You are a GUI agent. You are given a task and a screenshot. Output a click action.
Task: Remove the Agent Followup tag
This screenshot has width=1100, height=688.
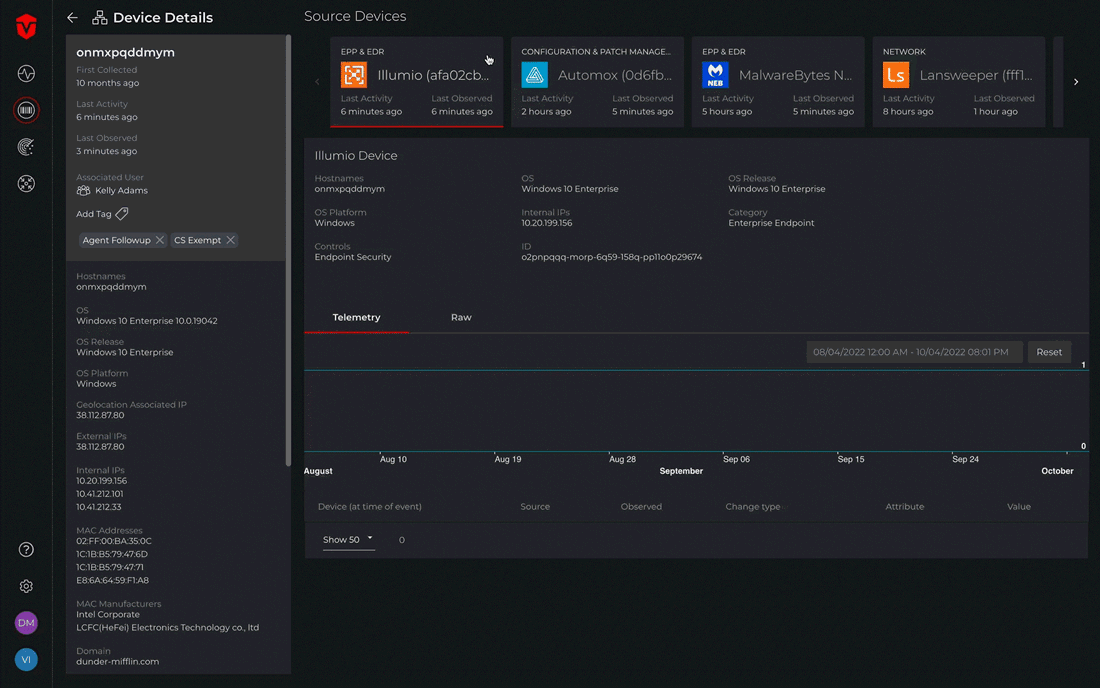(160, 240)
